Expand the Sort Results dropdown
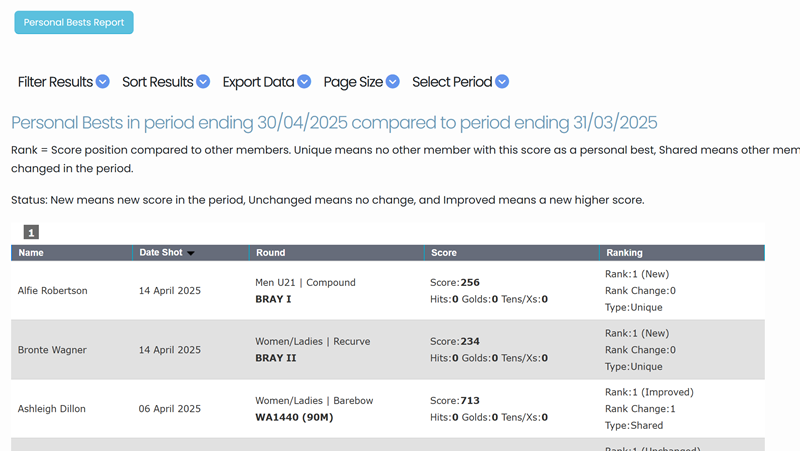800x451 pixels. click(x=166, y=82)
